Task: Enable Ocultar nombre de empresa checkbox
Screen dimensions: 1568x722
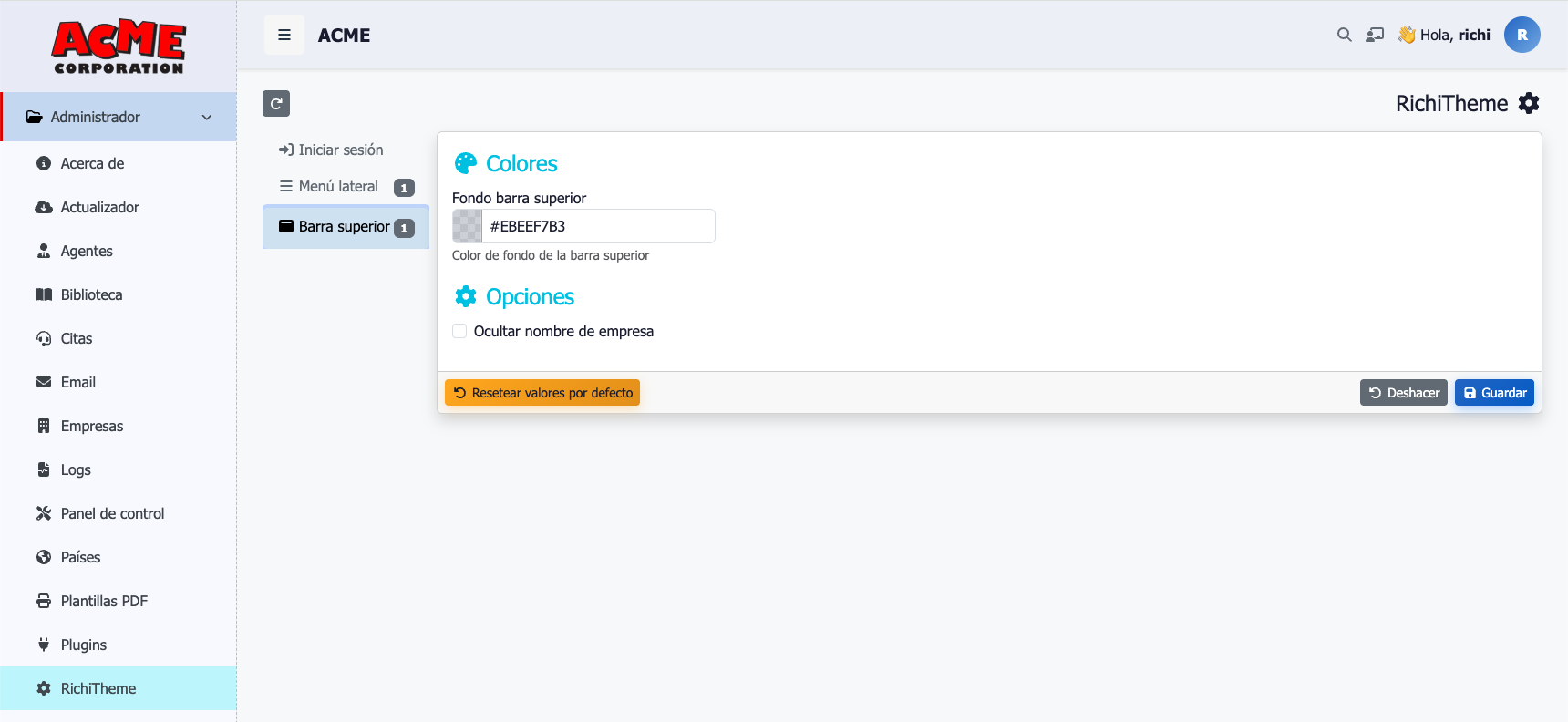Action: 460,331
